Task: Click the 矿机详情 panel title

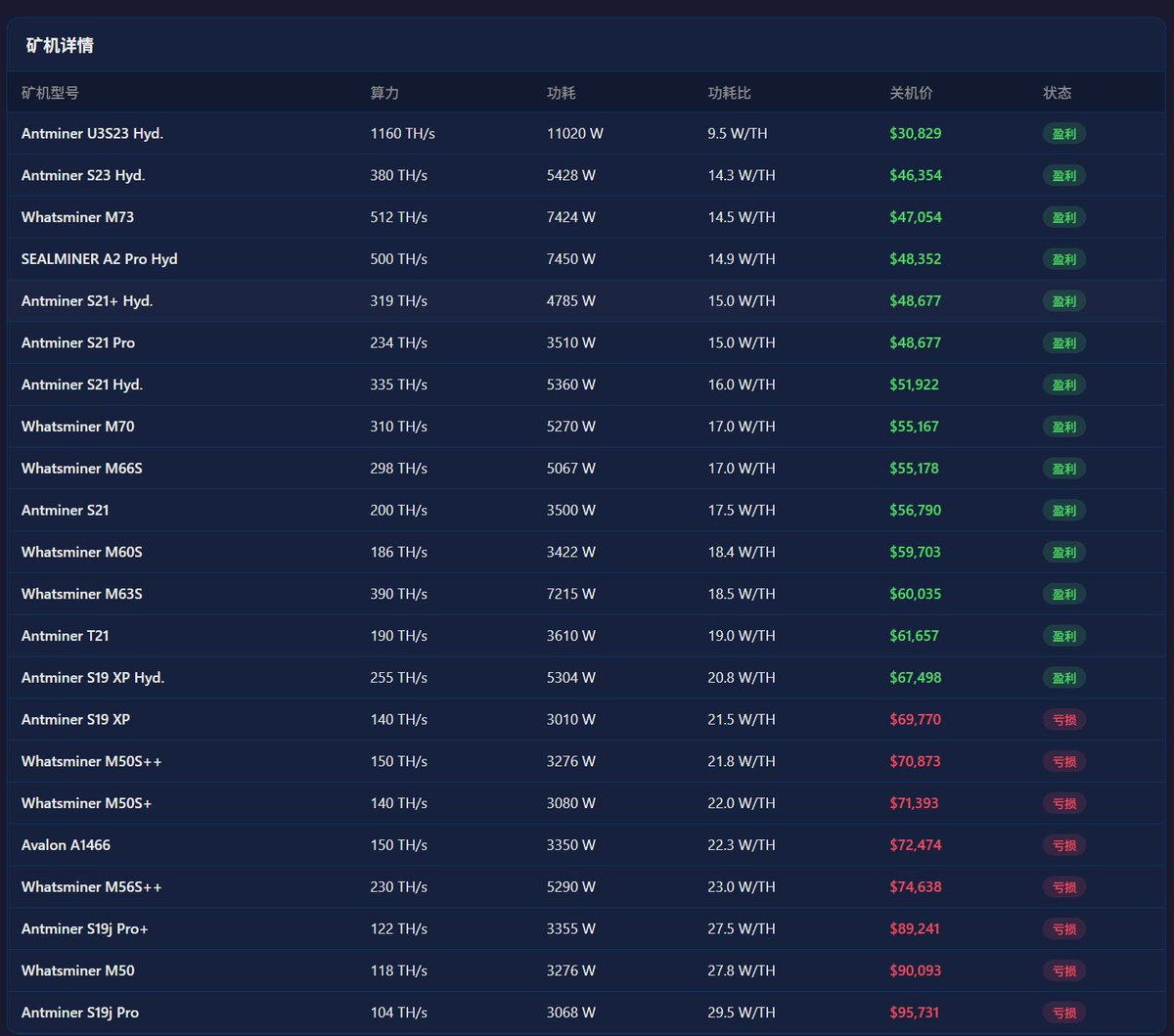Action: pos(60,45)
